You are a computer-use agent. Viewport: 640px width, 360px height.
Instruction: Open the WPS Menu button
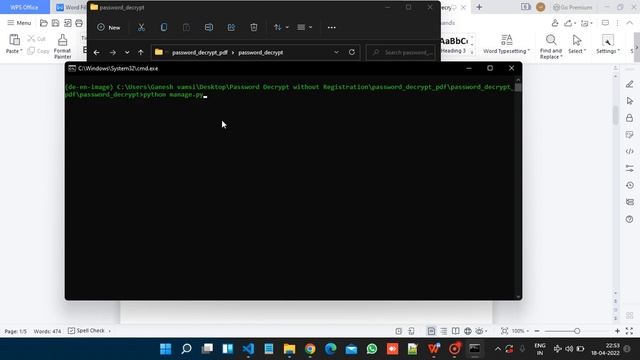click(19, 23)
